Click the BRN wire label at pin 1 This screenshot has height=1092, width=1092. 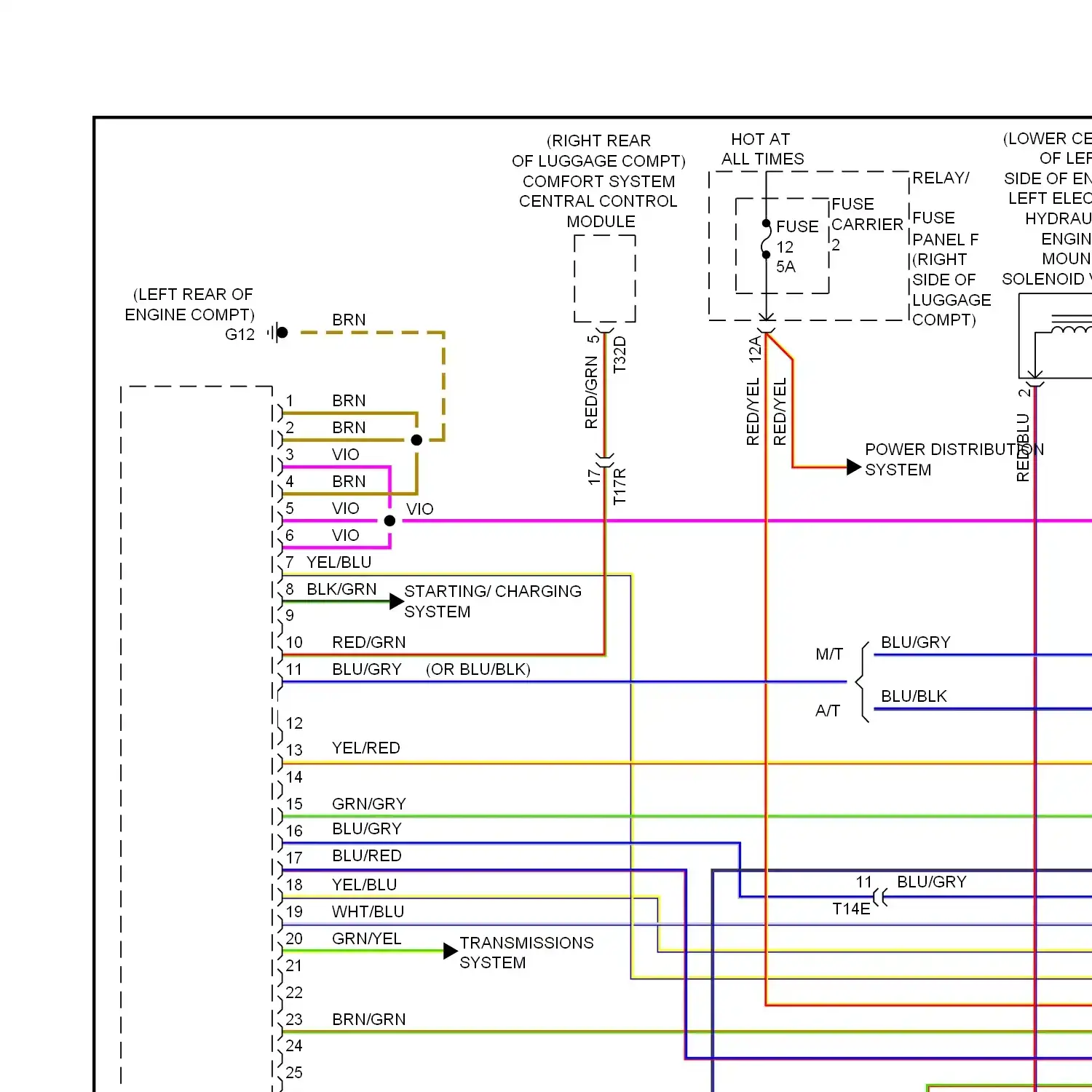pyautogui.click(x=349, y=400)
